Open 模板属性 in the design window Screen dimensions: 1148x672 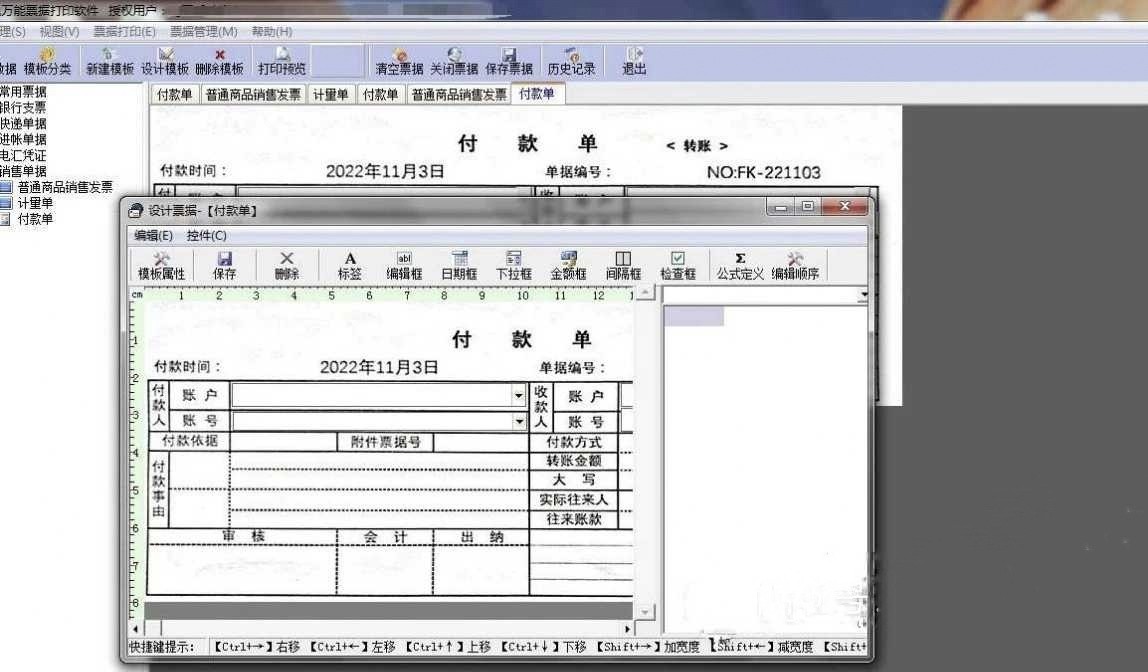pyautogui.click(x=162, y=266)
